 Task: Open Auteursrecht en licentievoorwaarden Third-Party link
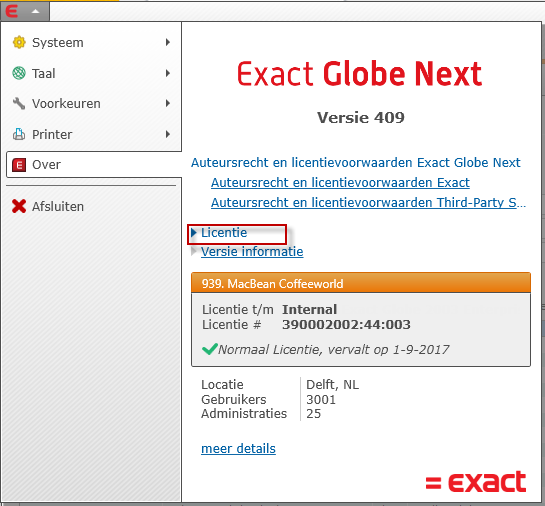[368, 202]
